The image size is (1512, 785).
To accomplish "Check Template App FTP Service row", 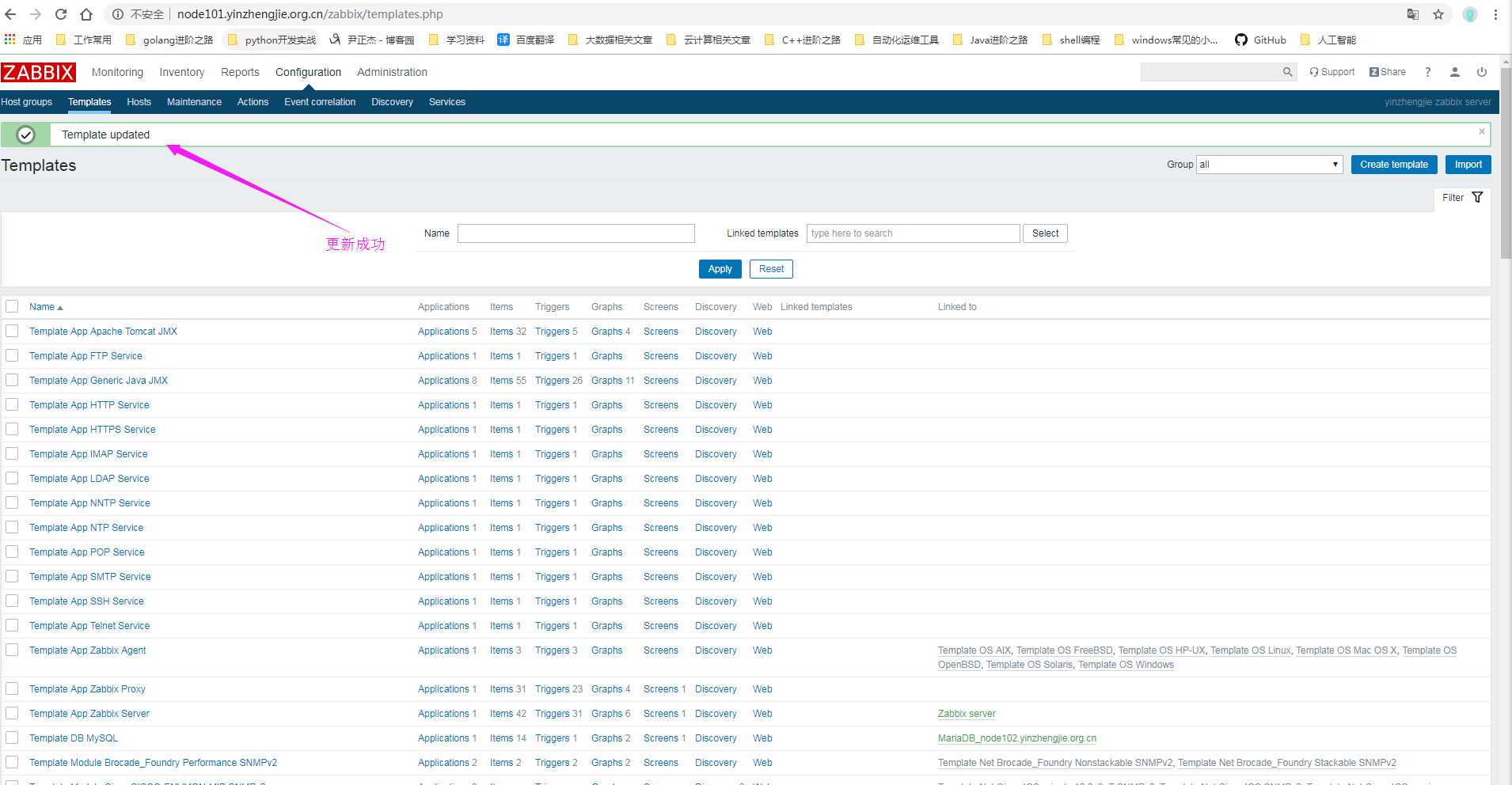I will tap(12, 355).
